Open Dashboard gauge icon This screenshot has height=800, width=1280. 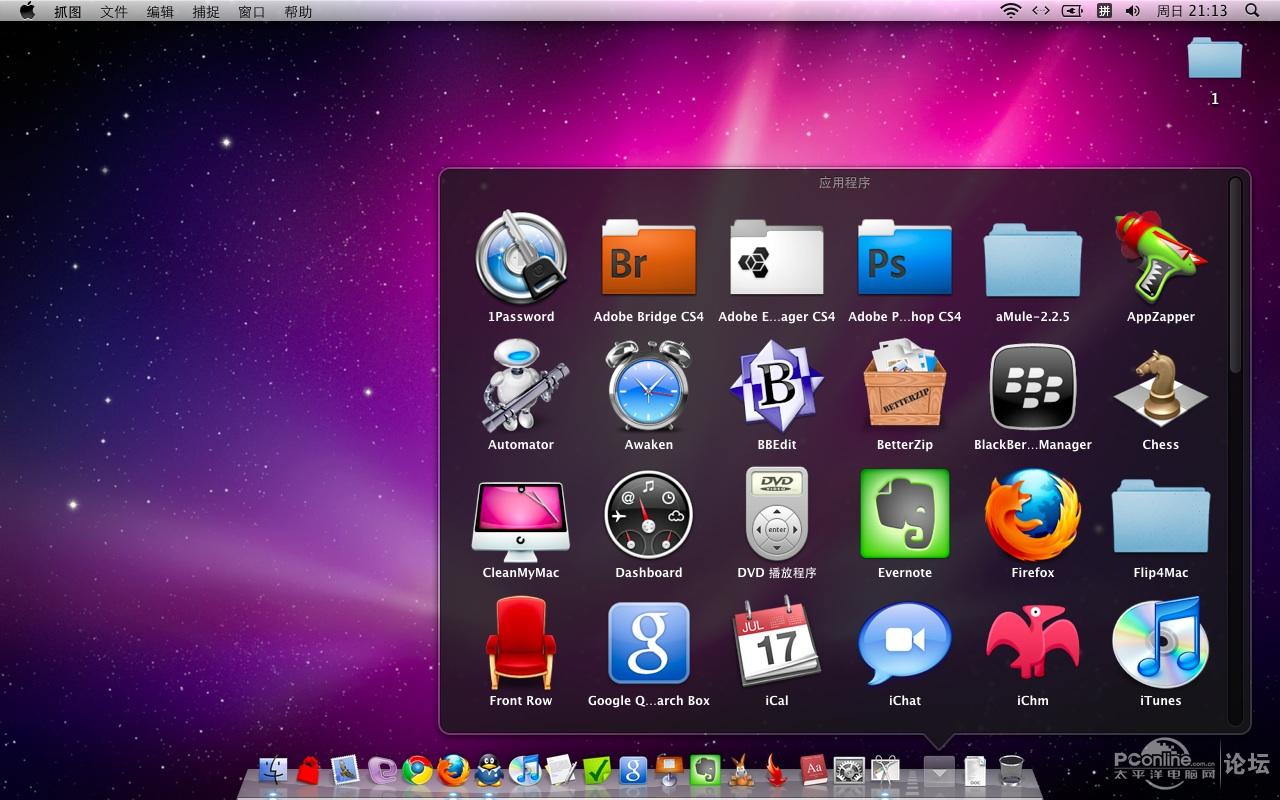pyautogui.click(x=649, y=514)
